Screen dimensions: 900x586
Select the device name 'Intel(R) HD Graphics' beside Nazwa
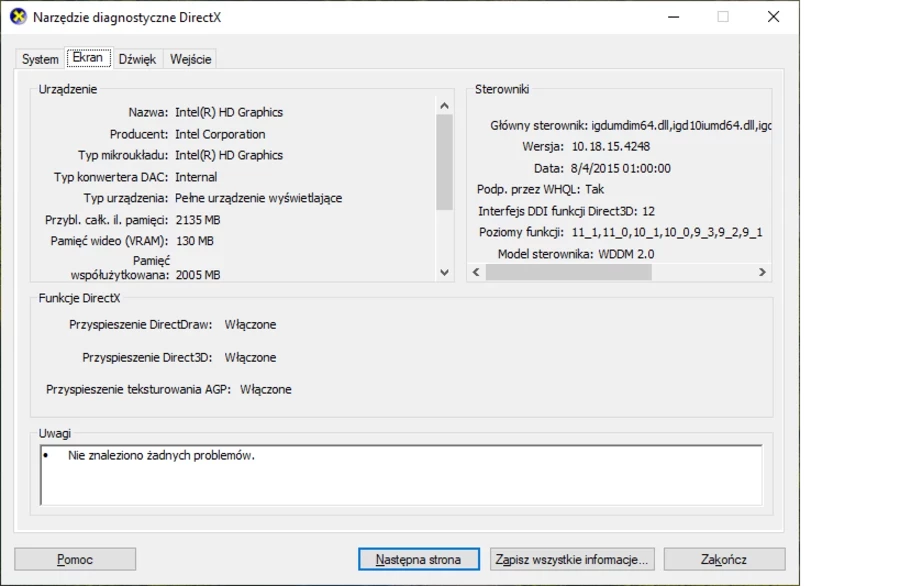pos(229,112)
